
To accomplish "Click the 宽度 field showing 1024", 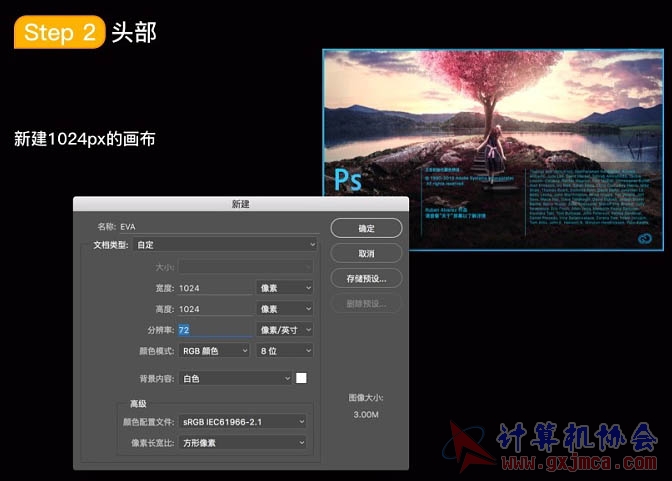I will click(215, 288).
